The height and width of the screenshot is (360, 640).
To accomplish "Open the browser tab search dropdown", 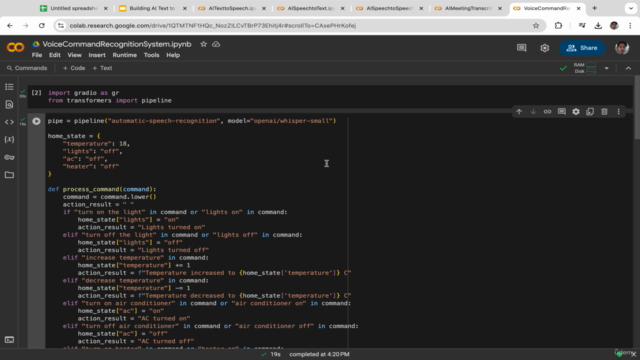I will [631, 8].
